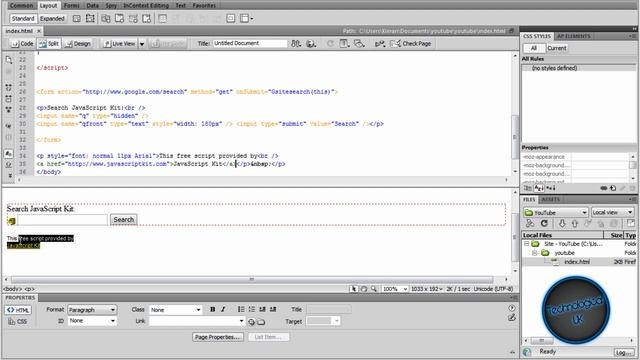This screenshot has height=360, width=640.
Task: Click Expand Files panel icon
Action: [631, 223]
